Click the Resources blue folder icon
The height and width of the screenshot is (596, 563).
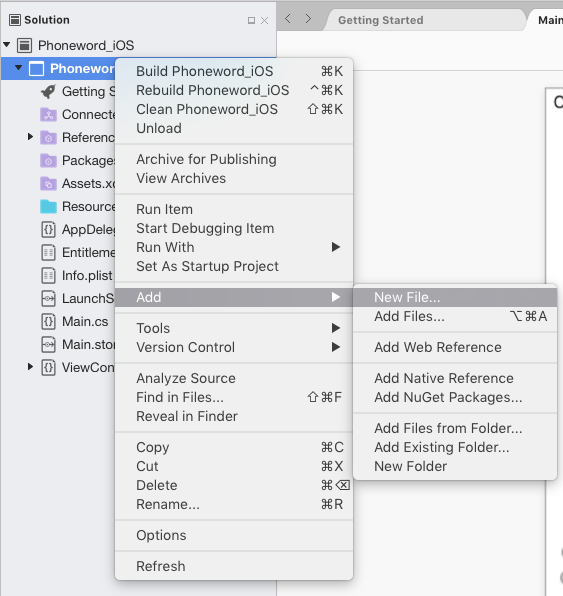pos(48,207)
